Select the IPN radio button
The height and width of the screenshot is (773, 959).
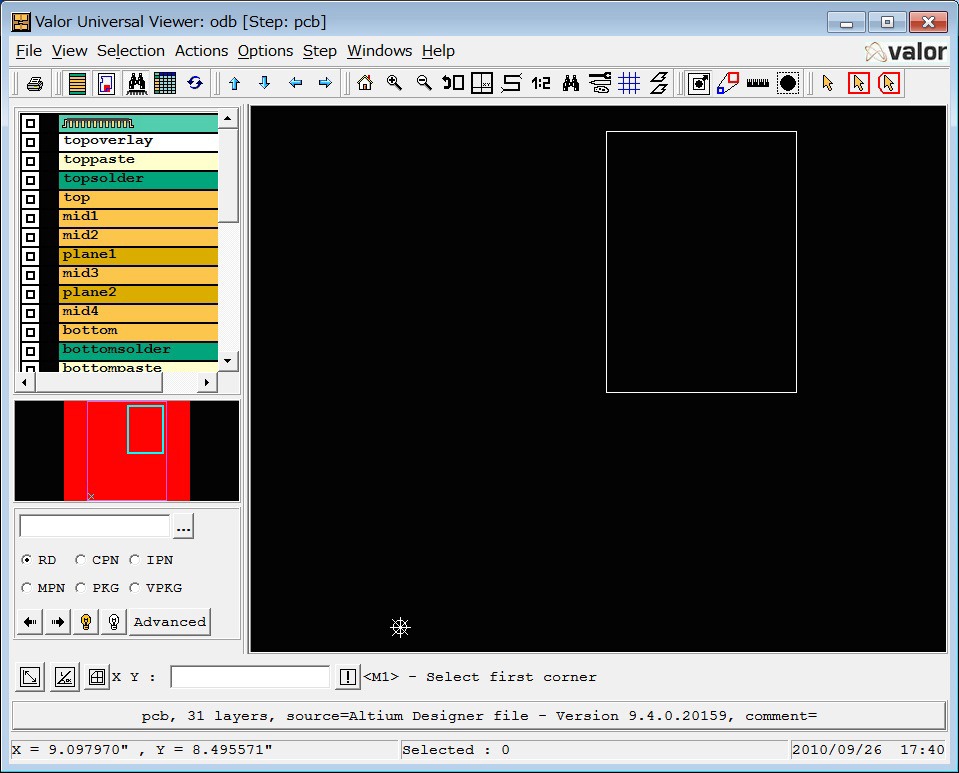pos(135,560)
